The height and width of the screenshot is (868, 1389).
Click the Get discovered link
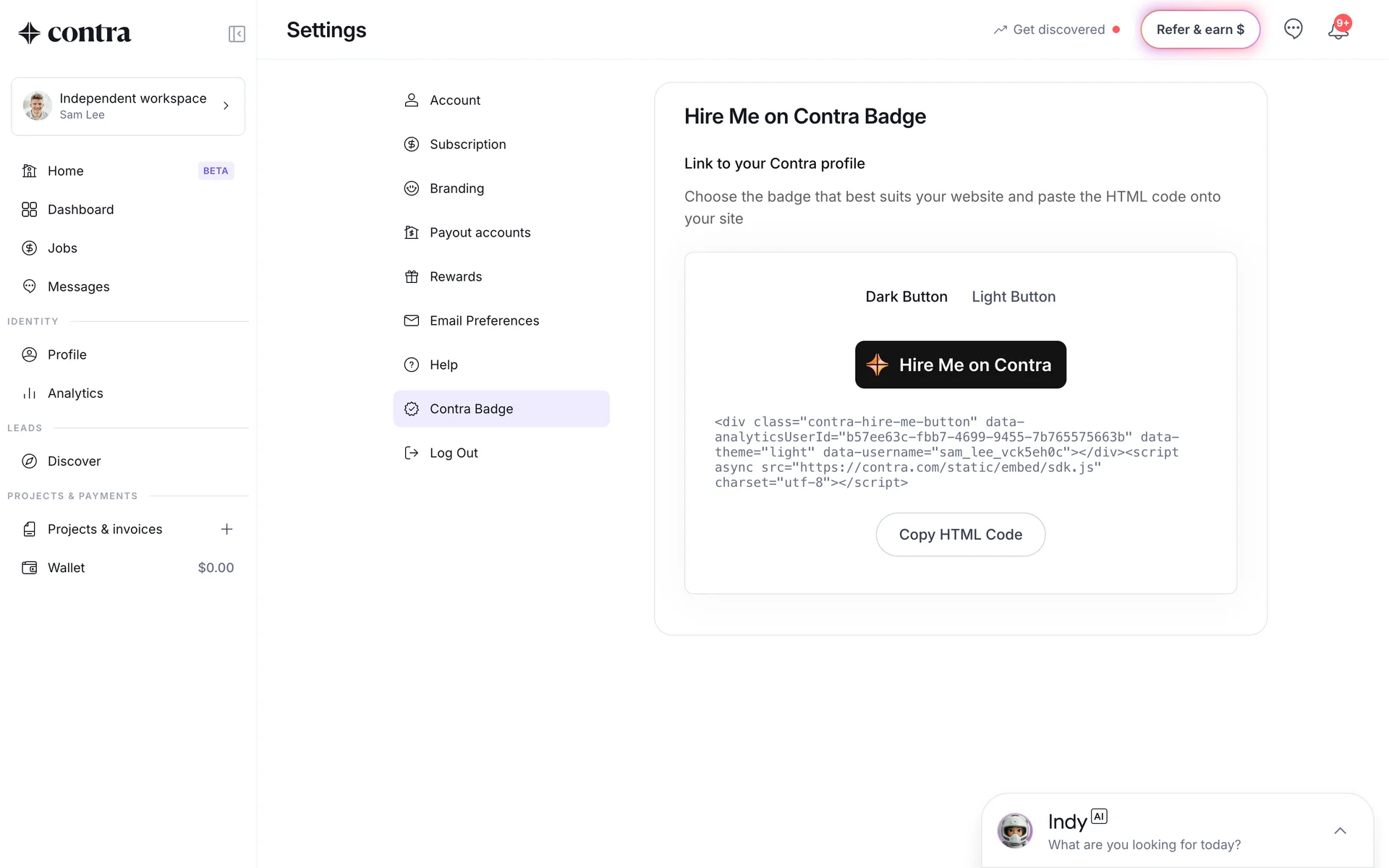point(1058,30)
